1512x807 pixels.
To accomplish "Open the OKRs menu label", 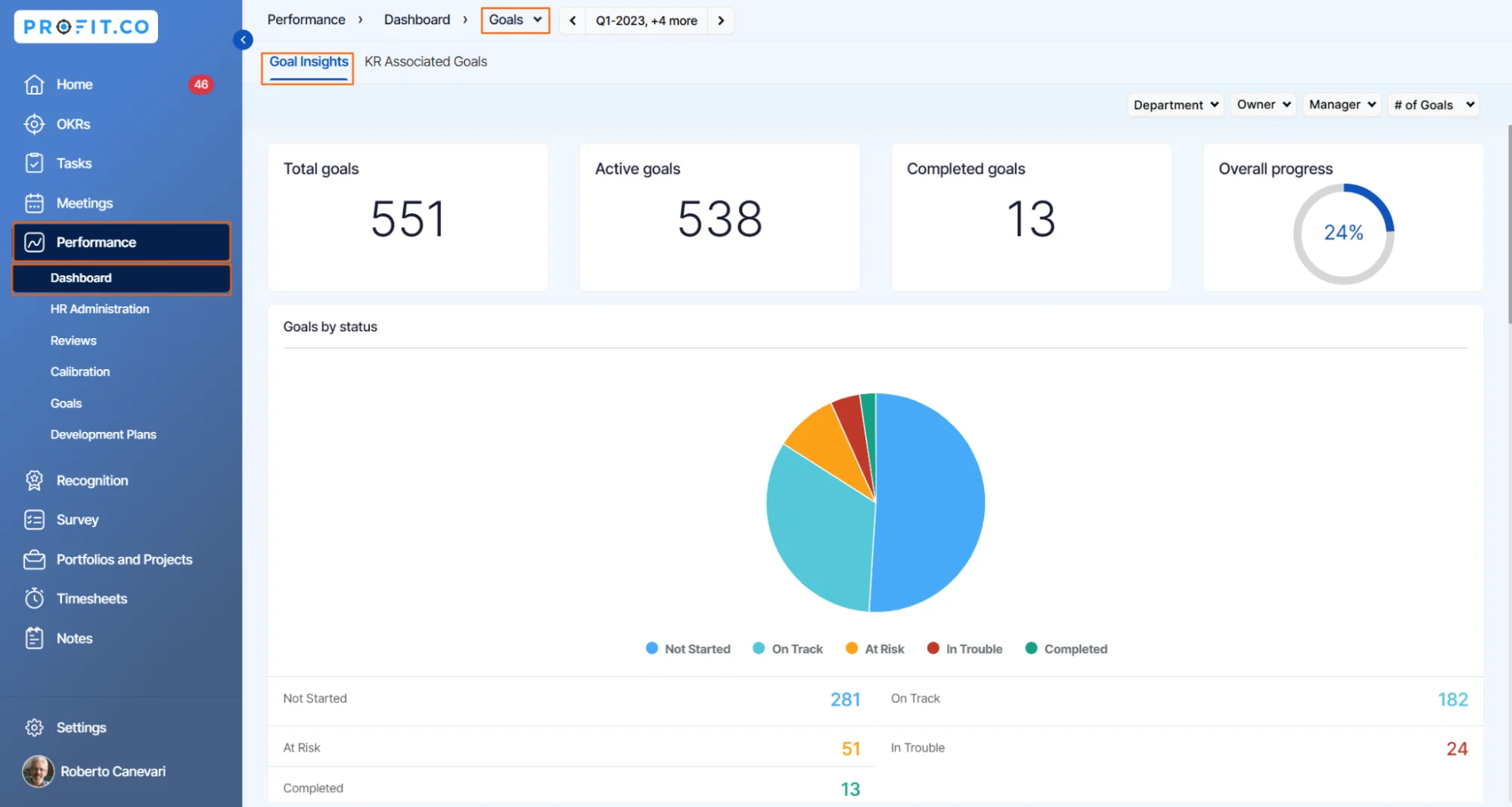I will coord(73,123).
